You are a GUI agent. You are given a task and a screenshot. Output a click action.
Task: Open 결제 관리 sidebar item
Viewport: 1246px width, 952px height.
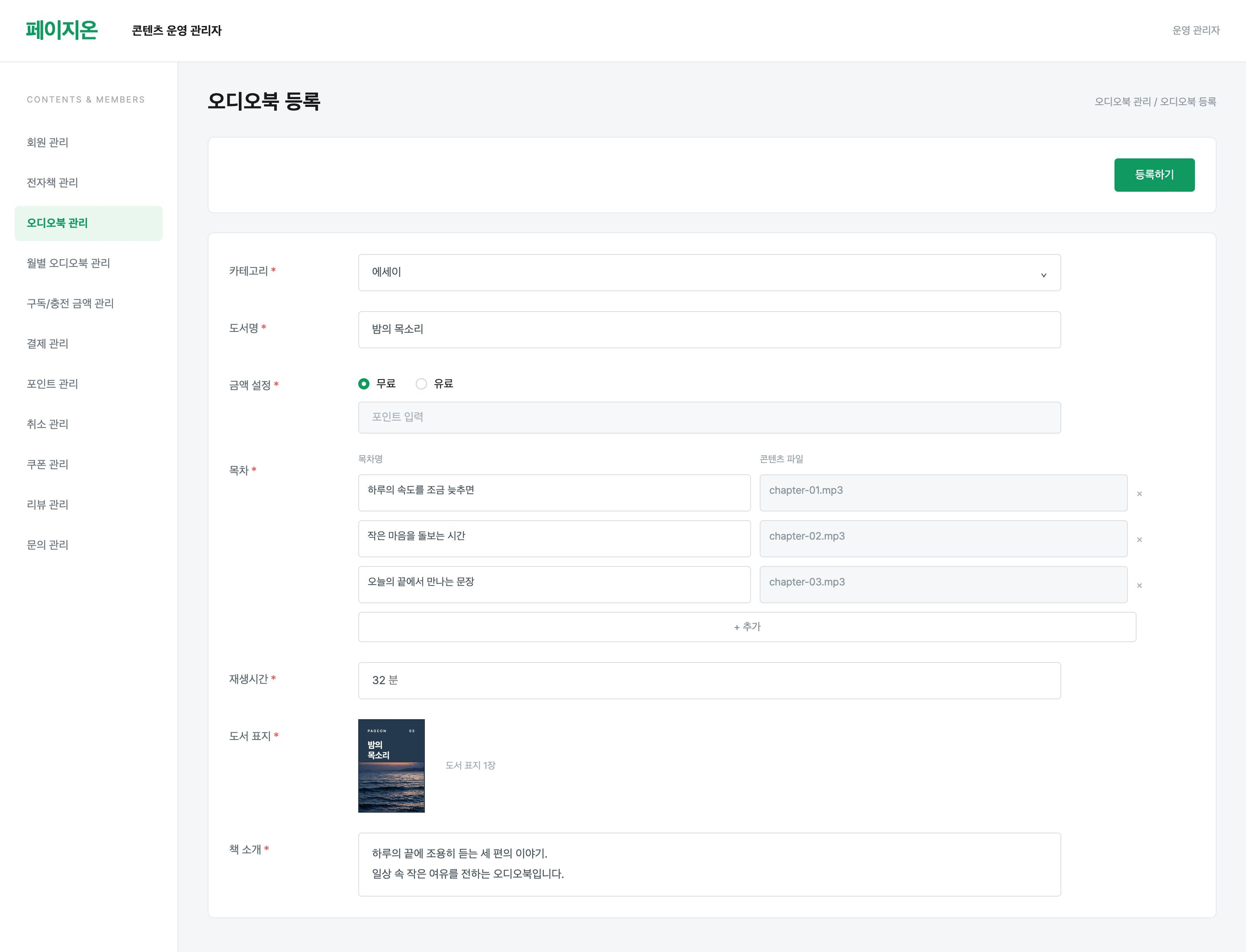[88, 344]
